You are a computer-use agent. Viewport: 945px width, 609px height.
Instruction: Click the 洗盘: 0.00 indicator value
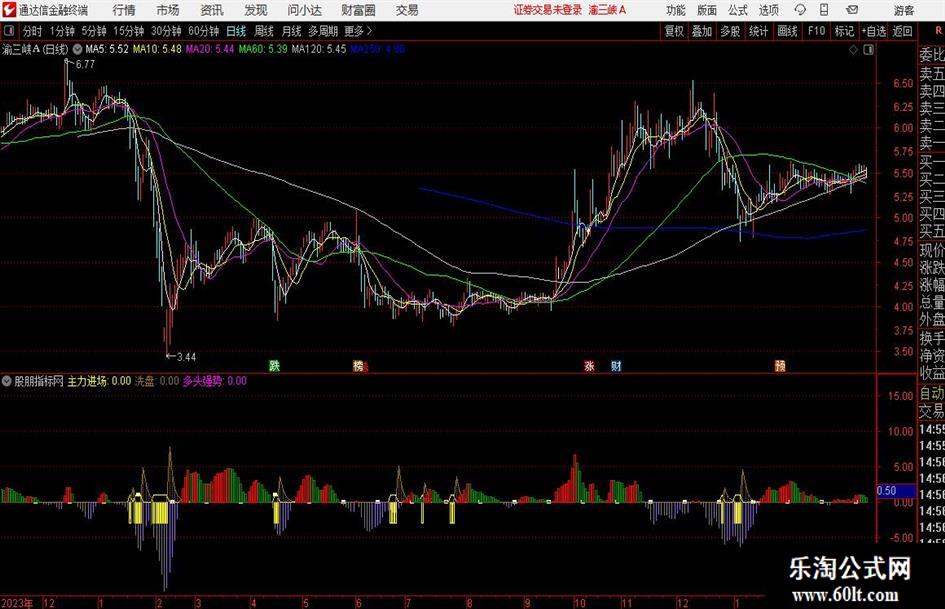point(157,381)
